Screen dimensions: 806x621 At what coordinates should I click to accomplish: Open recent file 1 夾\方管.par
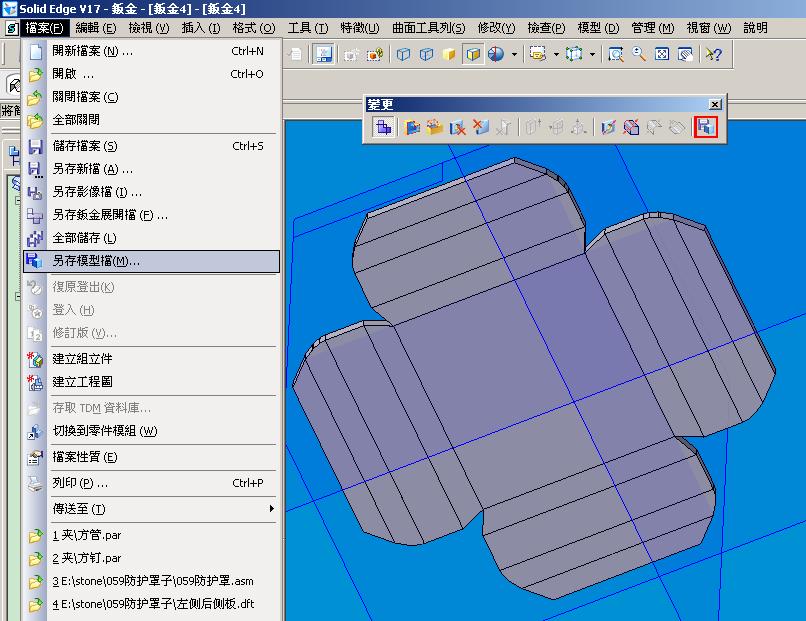click(x=152, y=535)
